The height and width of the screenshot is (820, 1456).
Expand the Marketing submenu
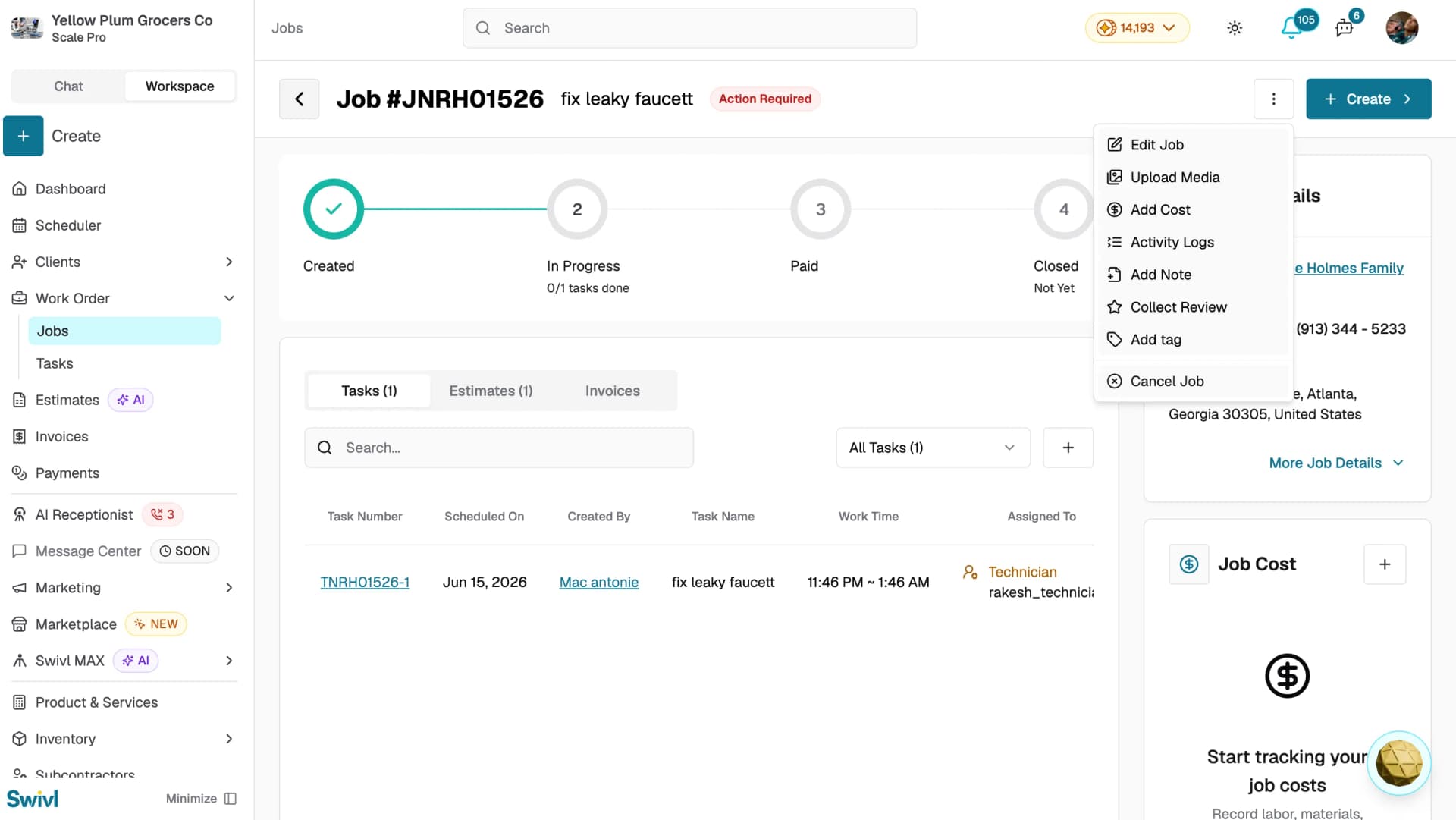coord(229,588)
